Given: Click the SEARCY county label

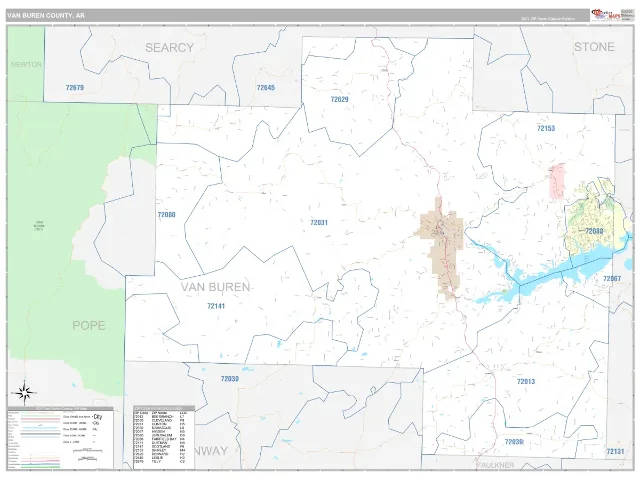Looking at the screenshot, I should [x=169, y=48].
